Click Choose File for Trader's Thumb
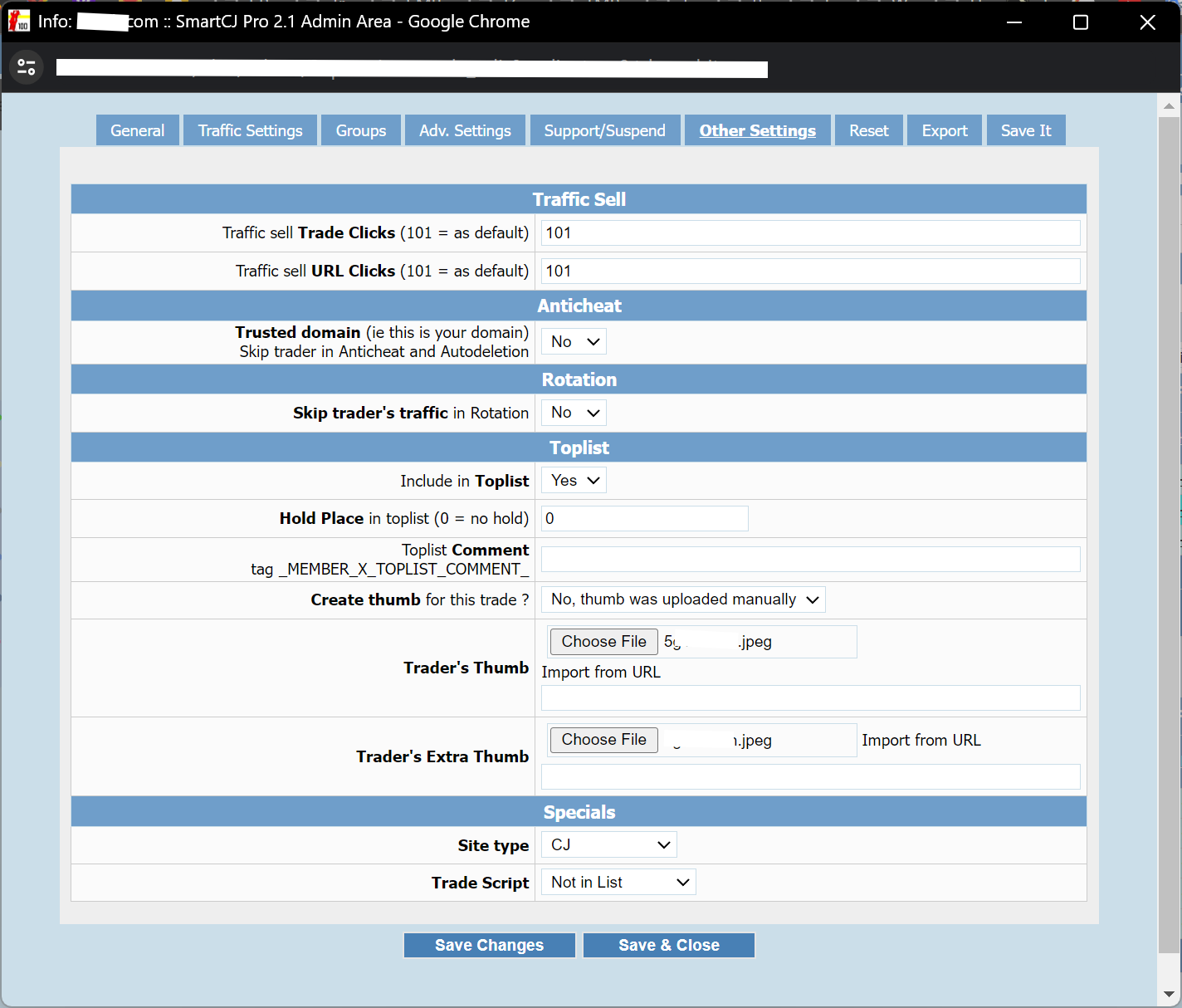1182x1008 pixels. 603,641
